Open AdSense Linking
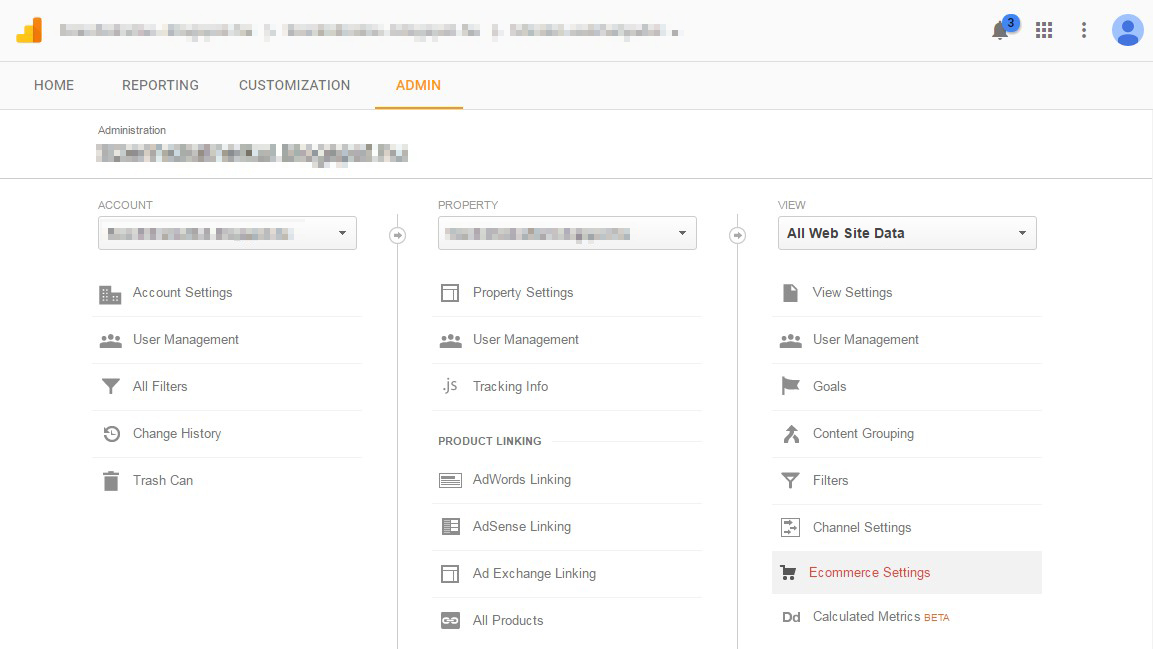Image resolution: width=1153 pixels, height=649 pixels. [x=520, y=527]
